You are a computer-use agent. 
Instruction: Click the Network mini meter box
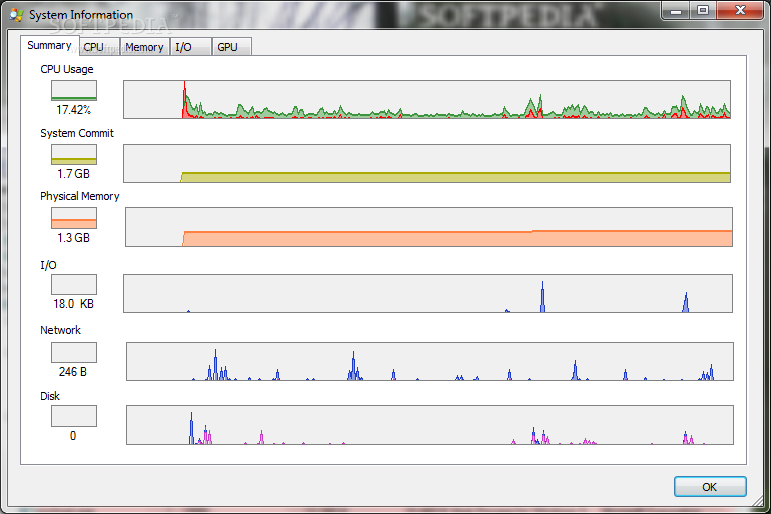point(74,352)
